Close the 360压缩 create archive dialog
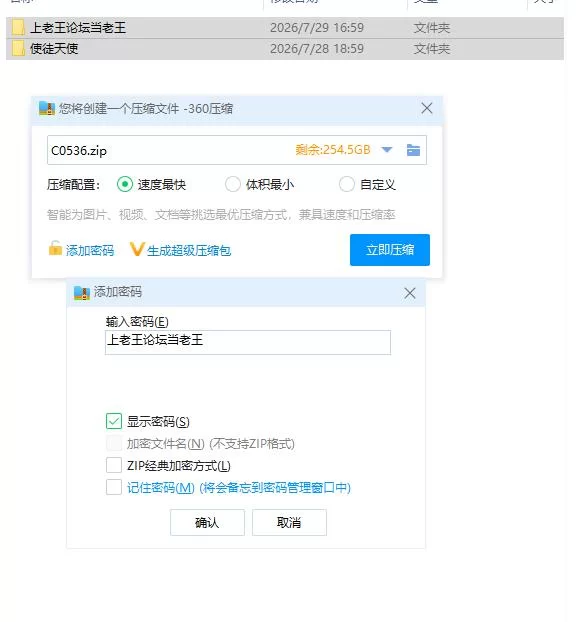Screen dimensions: 576x622 [x=427, y=108]
